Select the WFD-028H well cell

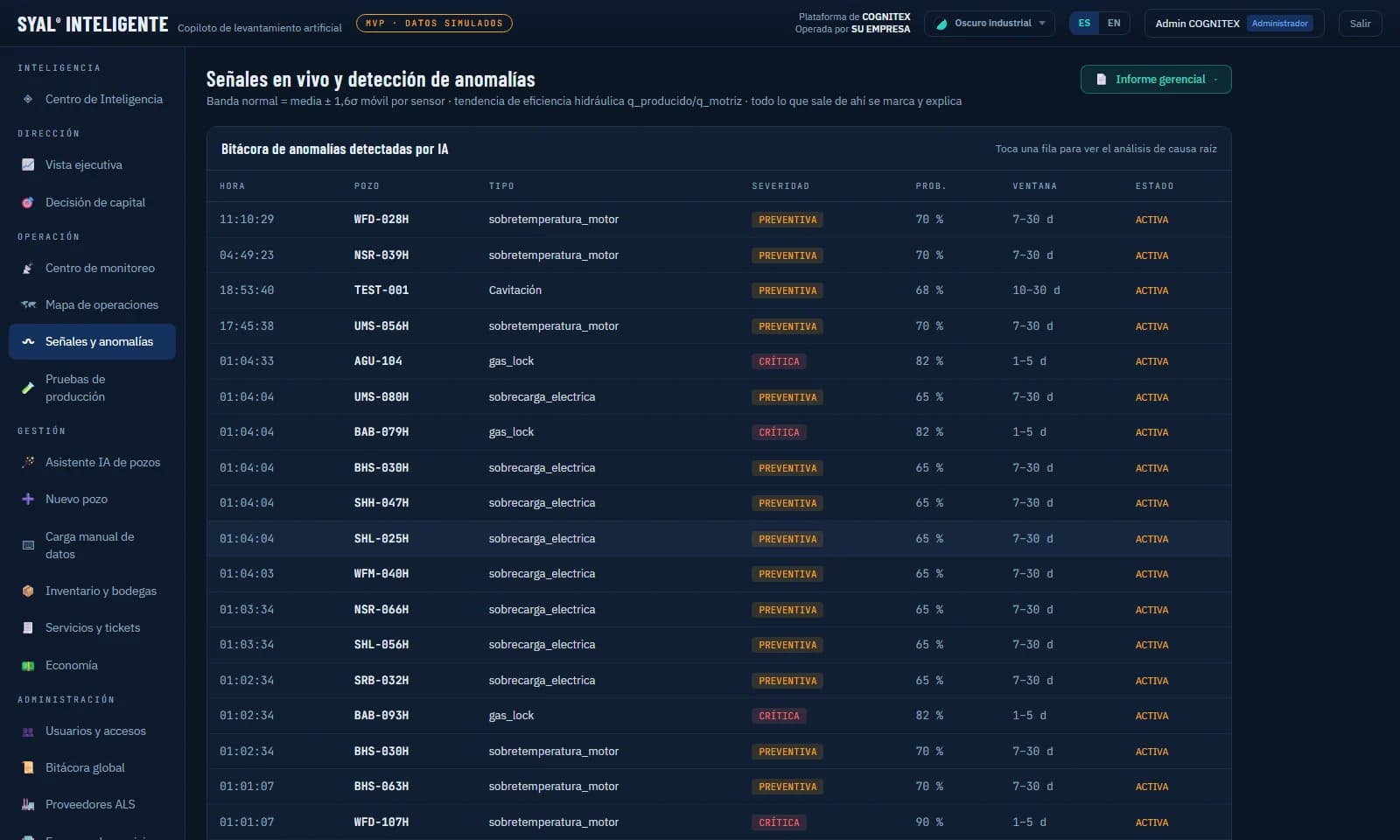[x=381, y=219]
